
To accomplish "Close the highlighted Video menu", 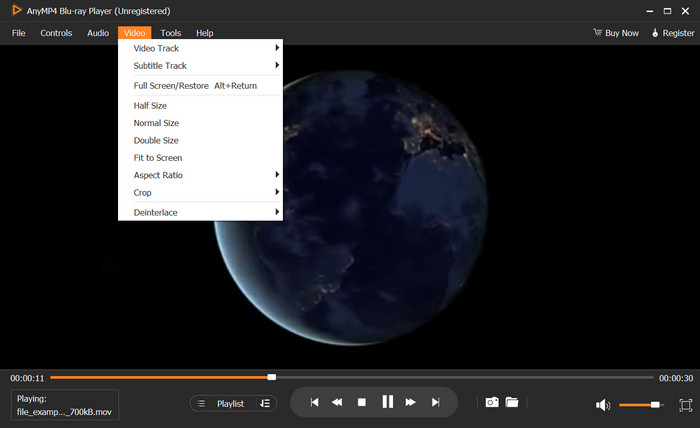I will [x=134, y=33].
